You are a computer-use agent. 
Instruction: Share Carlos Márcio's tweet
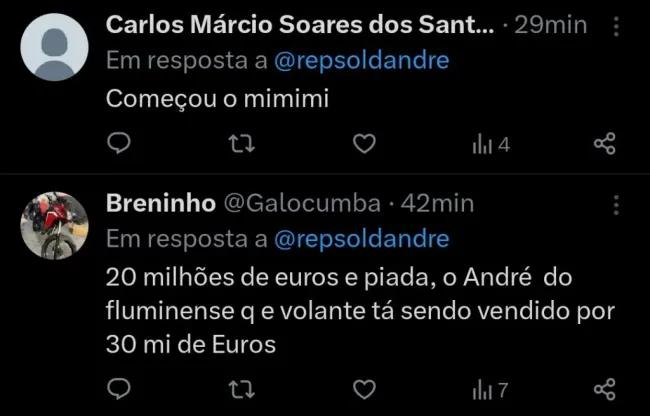pos(604,145)
